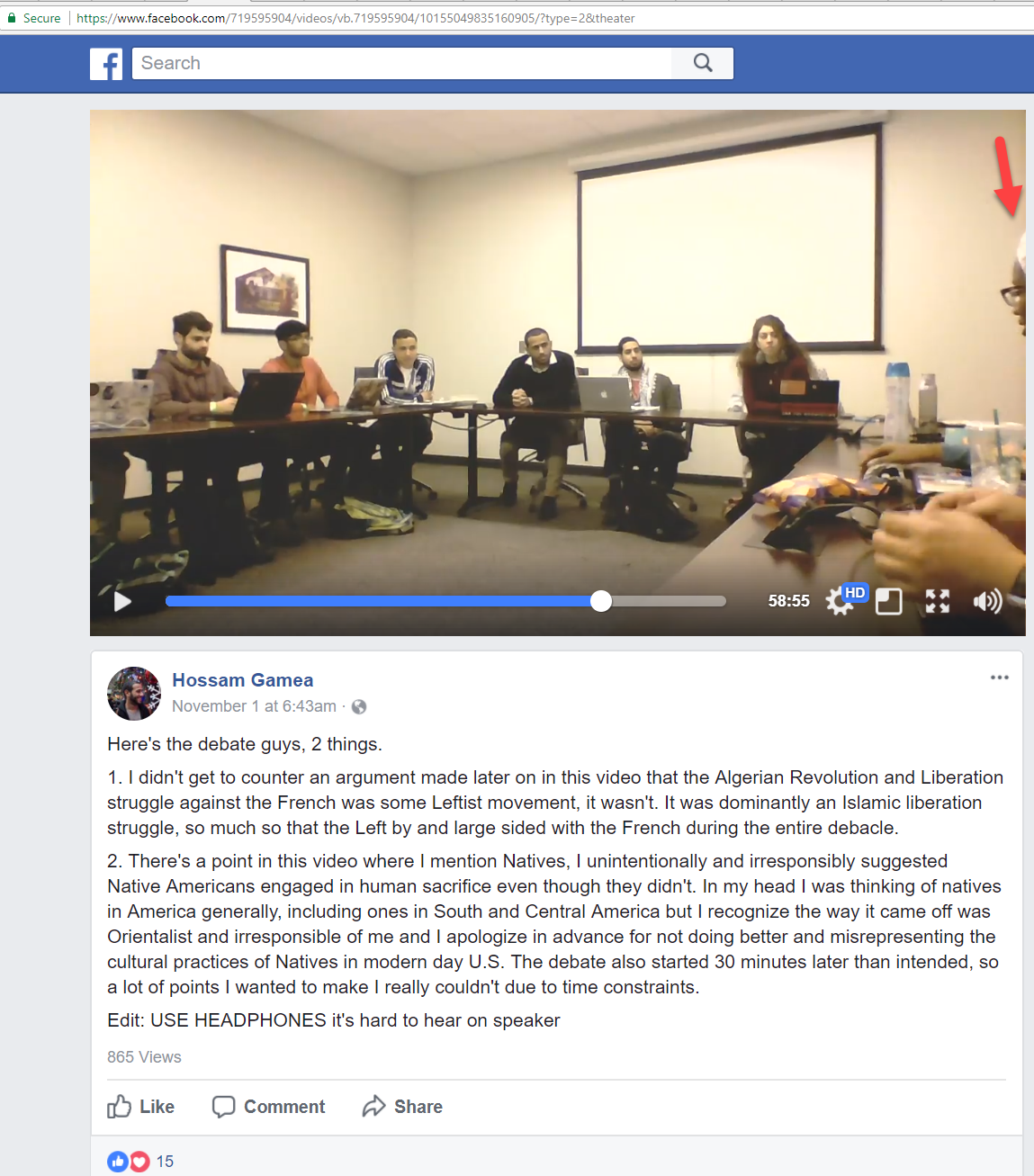
Task: Open the post timestamp November 1
Action: point(254,706)
